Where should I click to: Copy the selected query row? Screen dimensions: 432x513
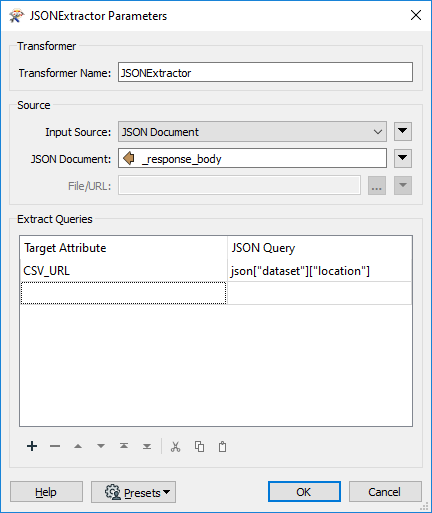(x=199, y=447)
